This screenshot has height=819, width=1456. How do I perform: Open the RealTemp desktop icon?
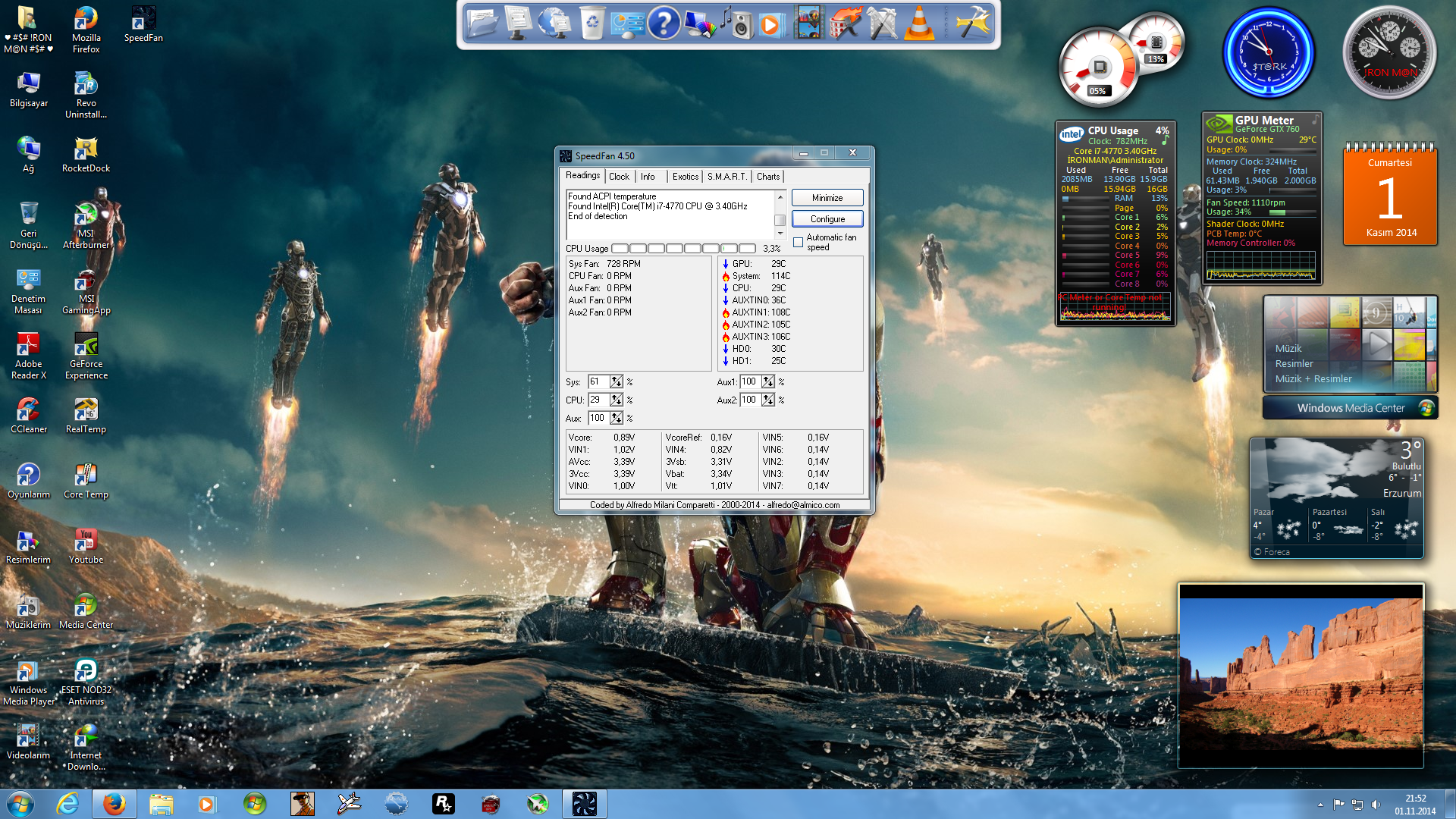coord(86,416)
